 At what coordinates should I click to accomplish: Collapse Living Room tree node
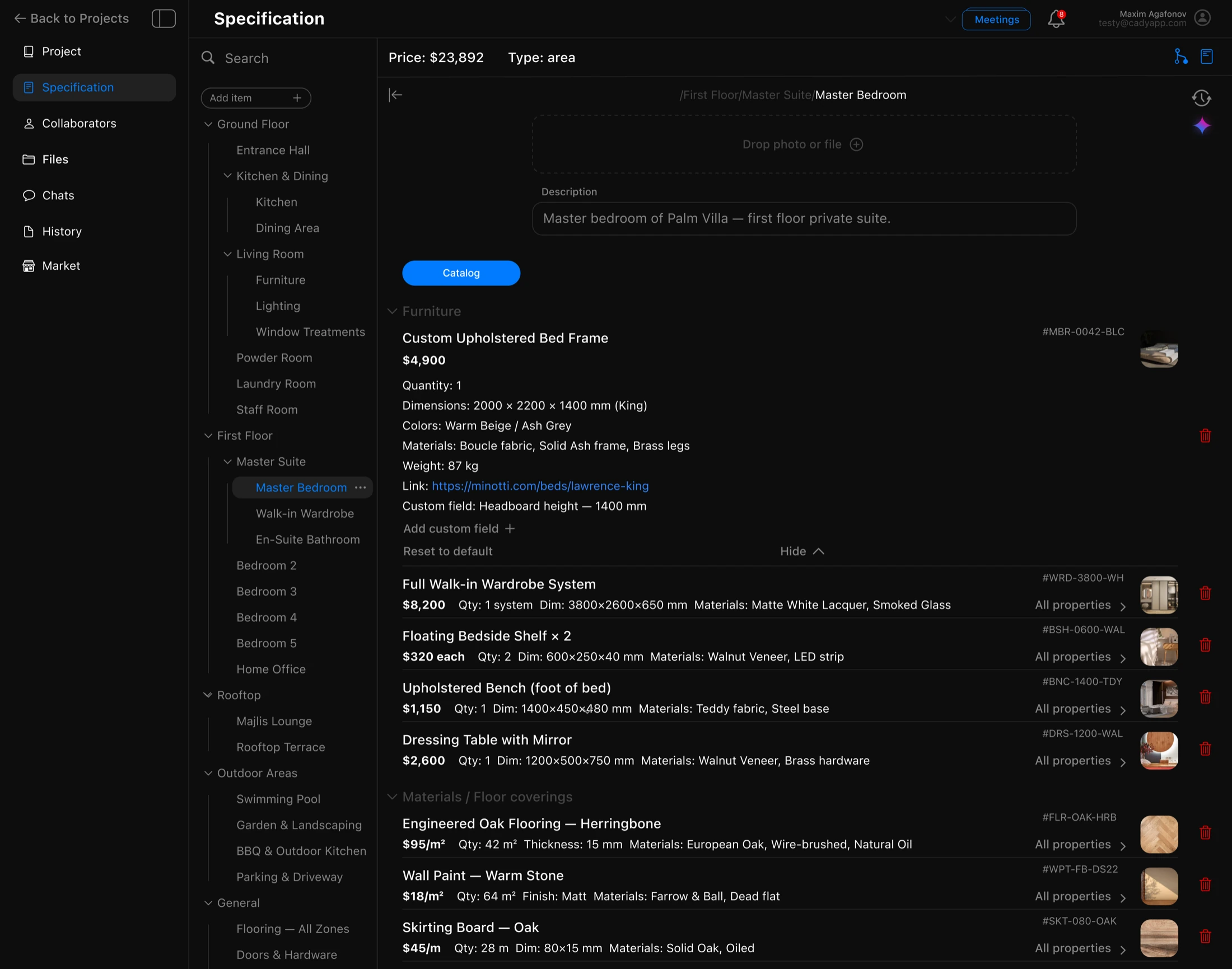pyautogui.click(x=227, y=254)
